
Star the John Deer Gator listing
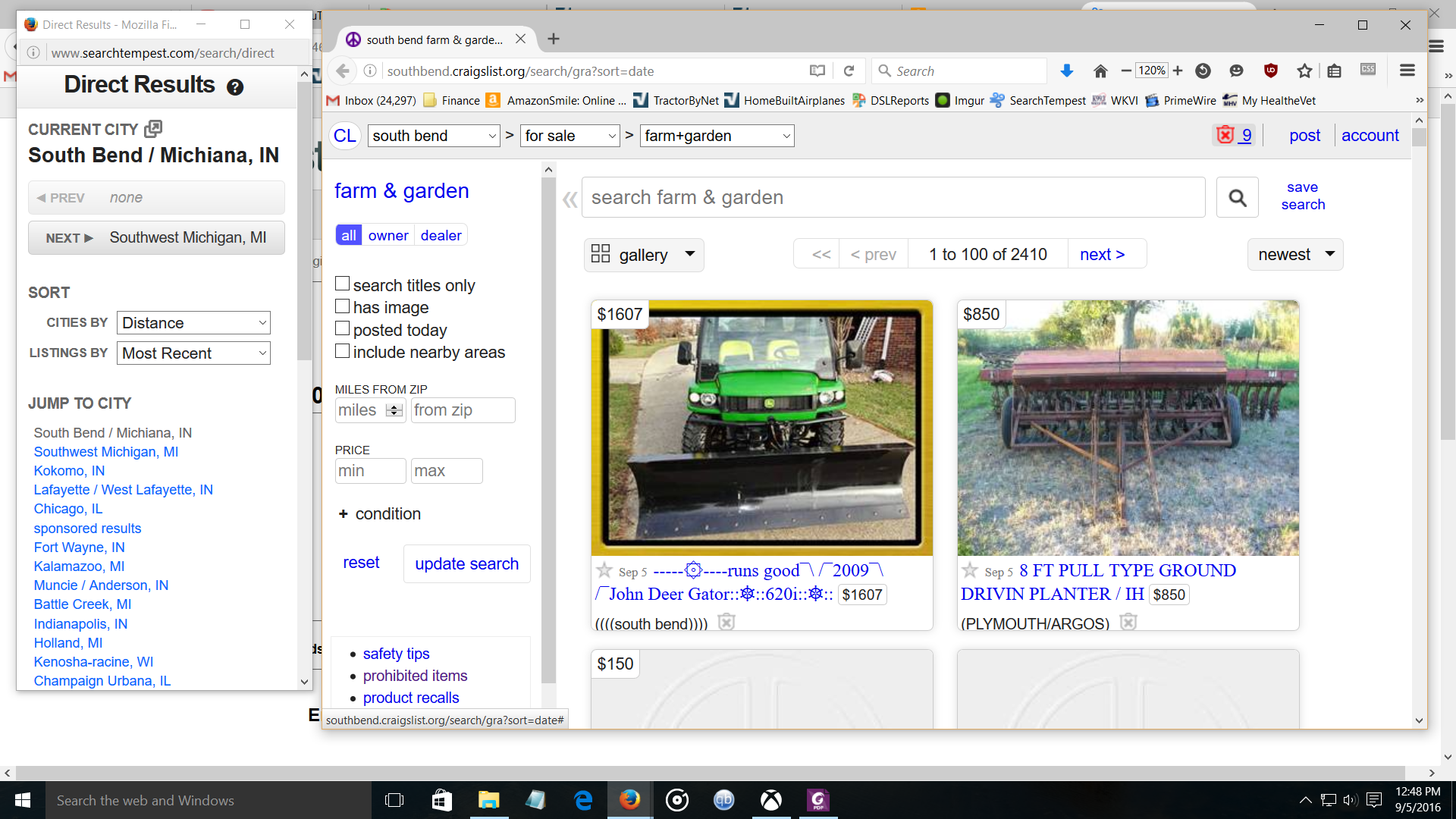click(604, 570)
